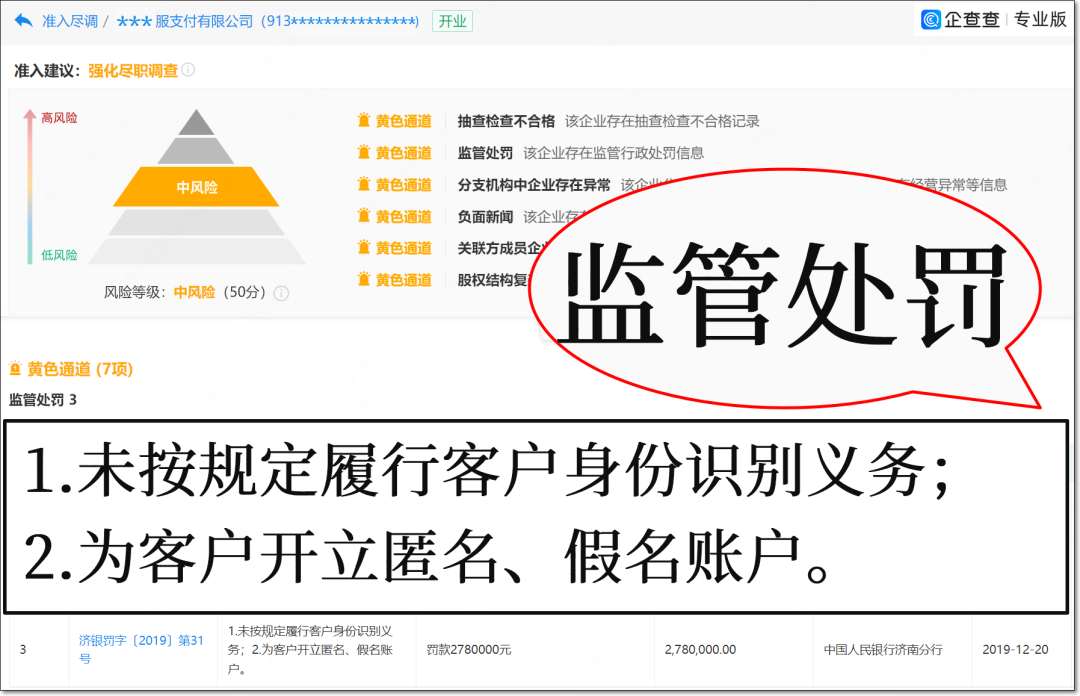Click the alarm bell icon beside 负面新闻
The image size is (1080, 696).
[x=364, y=215]
